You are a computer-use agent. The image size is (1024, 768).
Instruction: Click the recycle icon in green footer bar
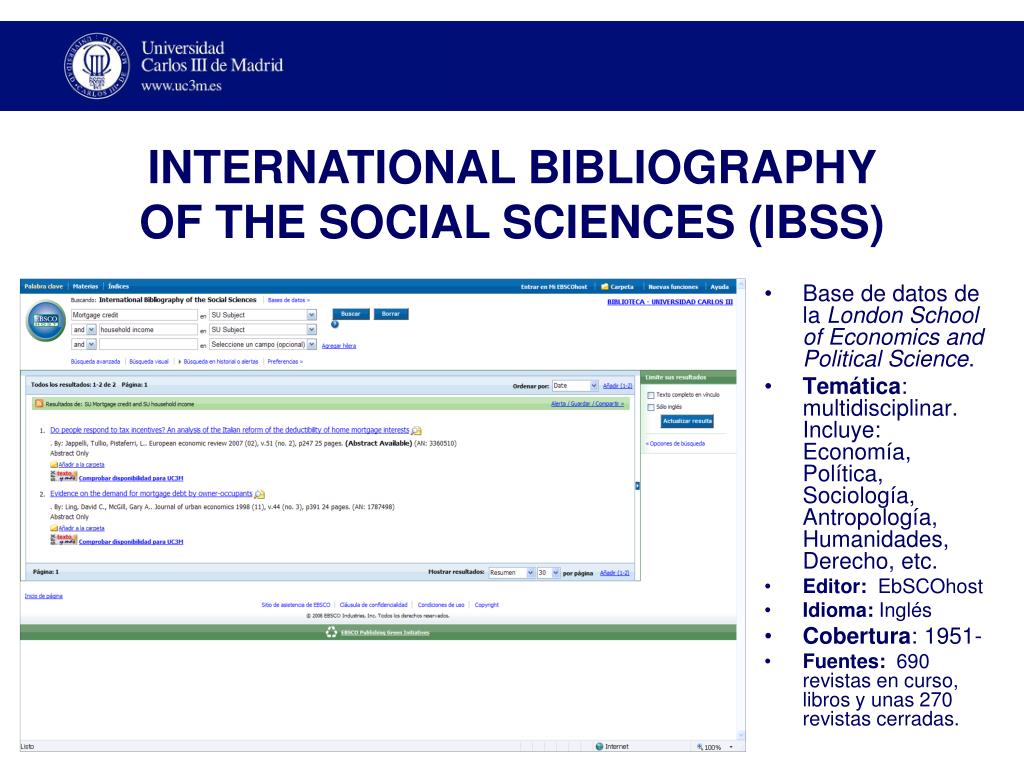coord(331,632)
